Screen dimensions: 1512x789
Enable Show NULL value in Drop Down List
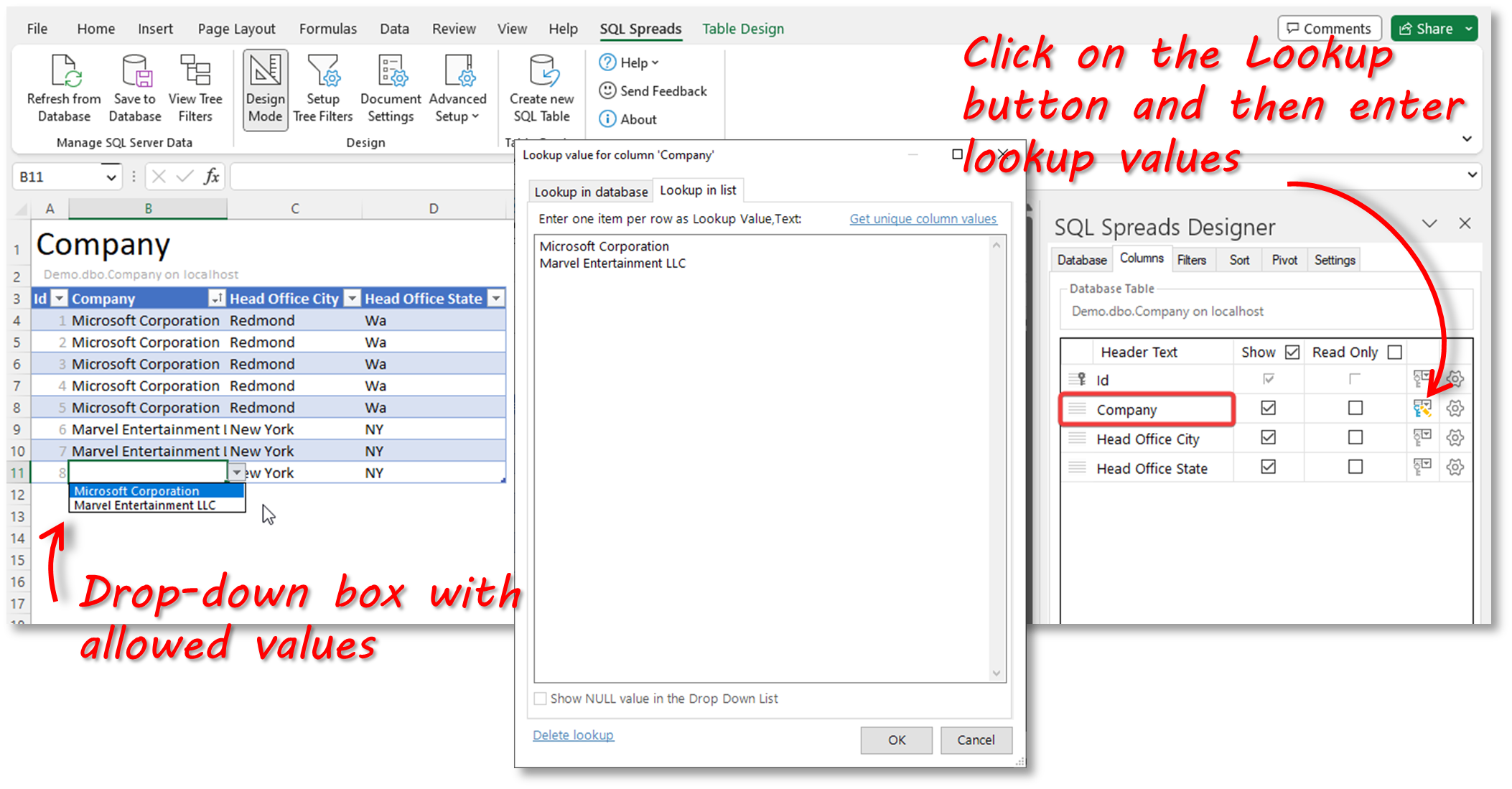(540, 698)
